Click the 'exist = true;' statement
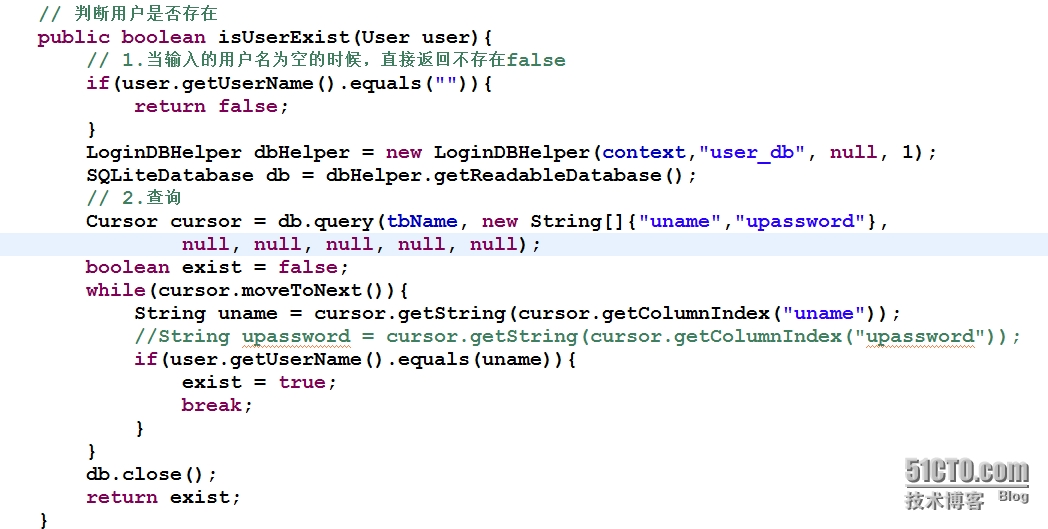The image size is (1048, 529). (x=259, y=382)
